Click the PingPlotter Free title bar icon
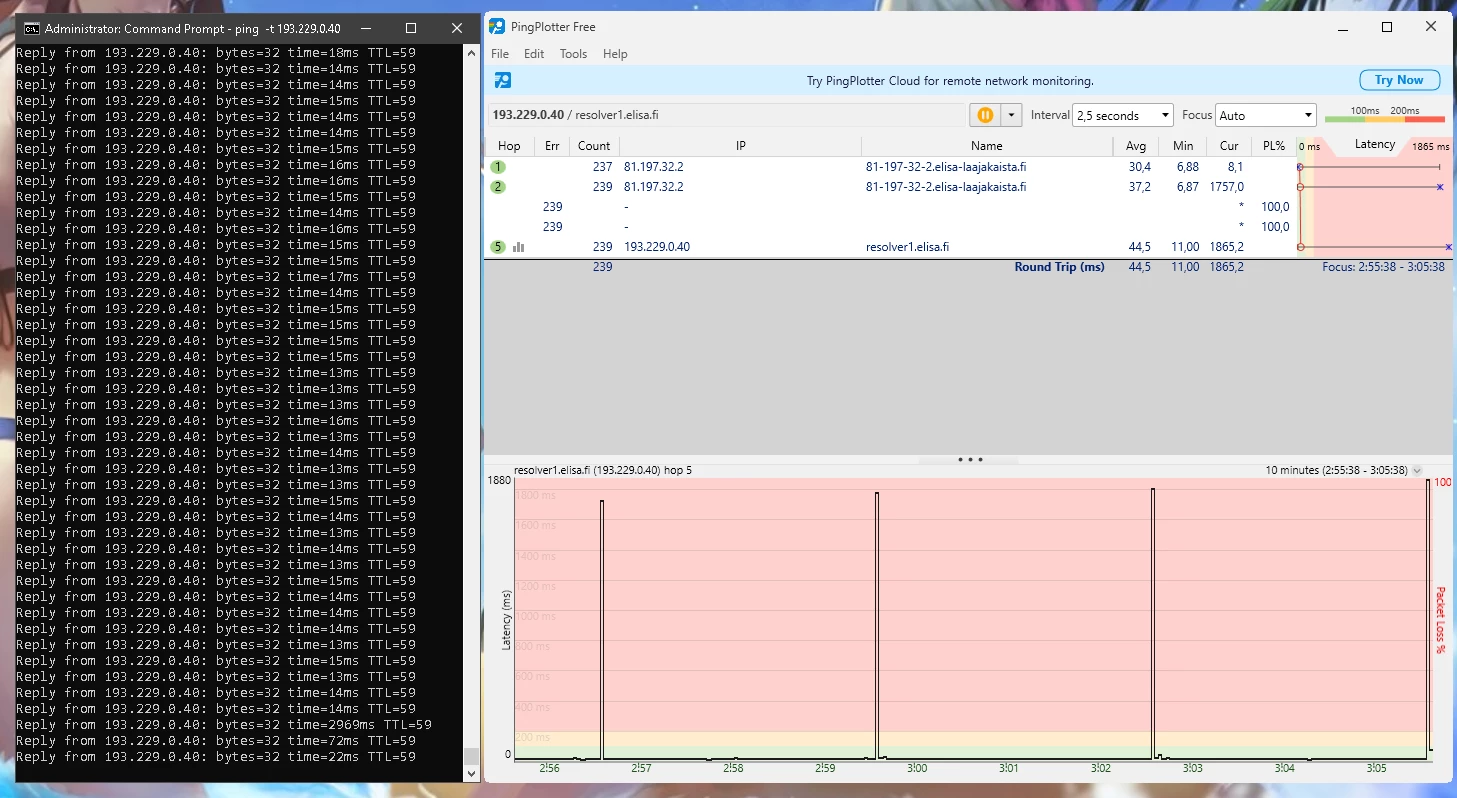 (497, 27)
